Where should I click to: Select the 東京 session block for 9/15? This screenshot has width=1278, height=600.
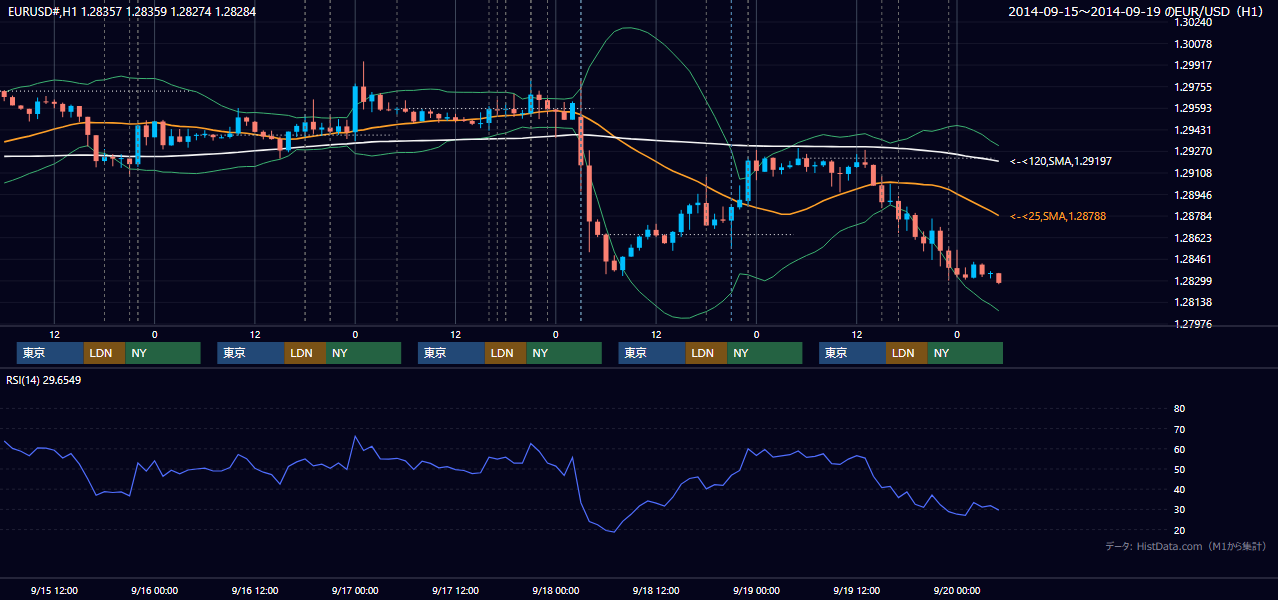tap(50, 353)
